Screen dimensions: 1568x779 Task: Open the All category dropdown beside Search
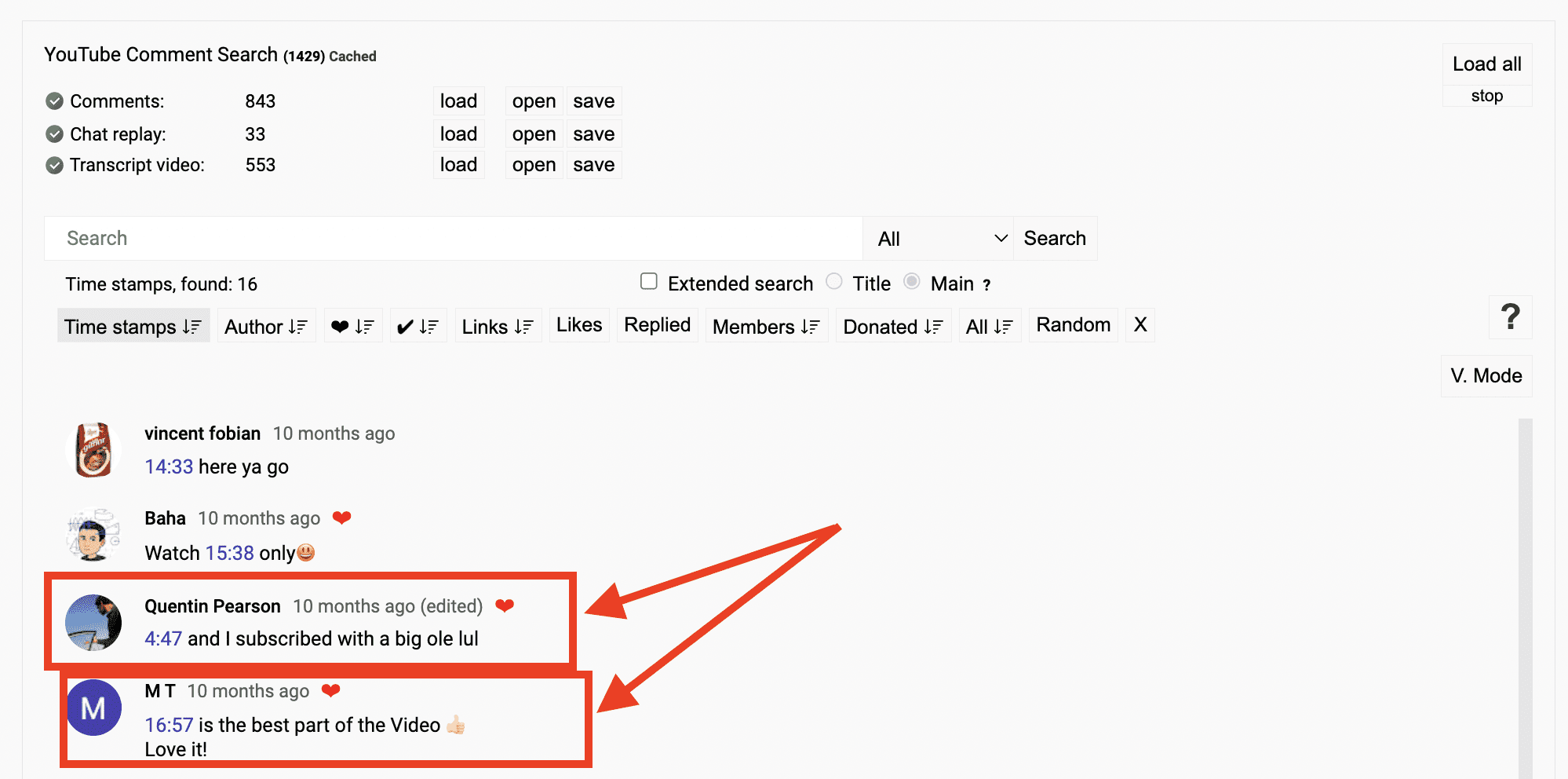point(937,238)
